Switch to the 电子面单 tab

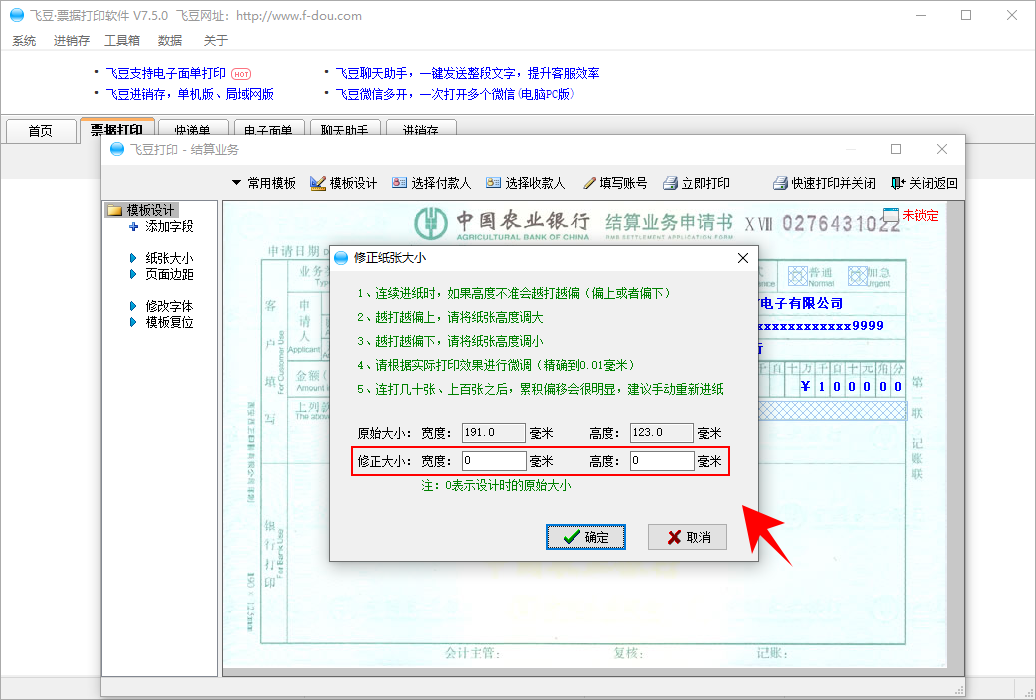268,130
